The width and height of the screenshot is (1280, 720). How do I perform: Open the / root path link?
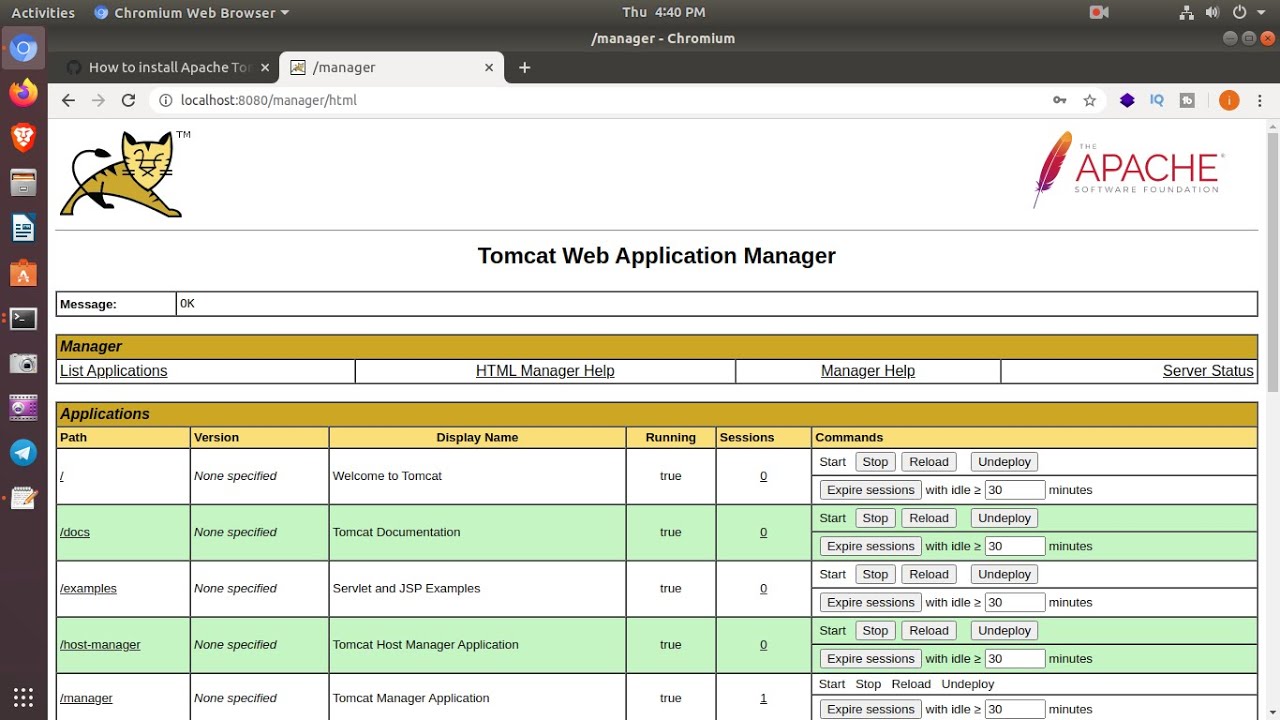62,476
